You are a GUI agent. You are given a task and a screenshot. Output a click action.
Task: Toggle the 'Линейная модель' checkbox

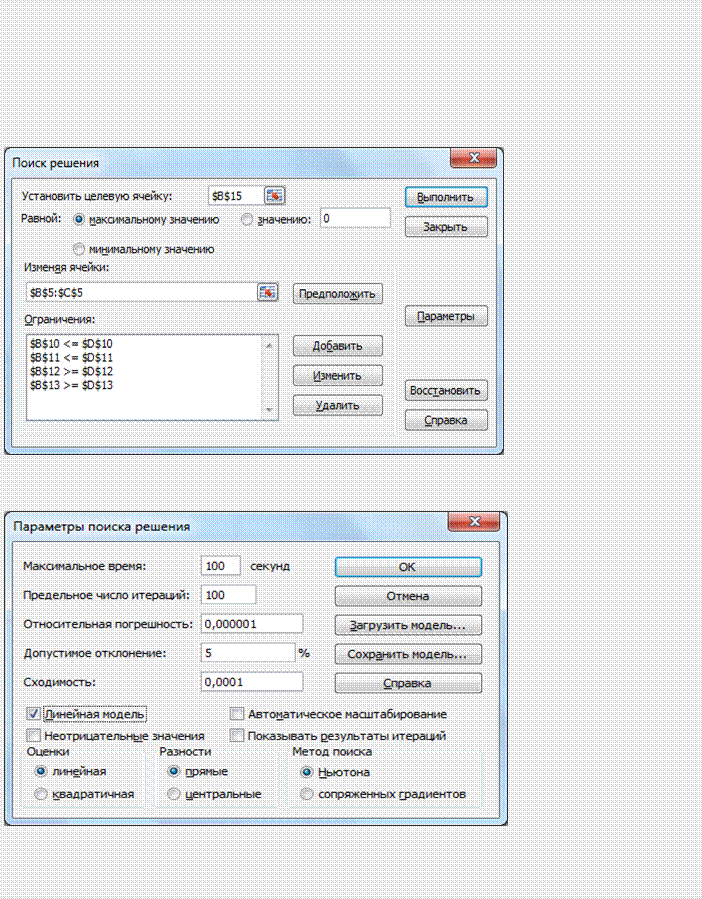coord(34,714)
